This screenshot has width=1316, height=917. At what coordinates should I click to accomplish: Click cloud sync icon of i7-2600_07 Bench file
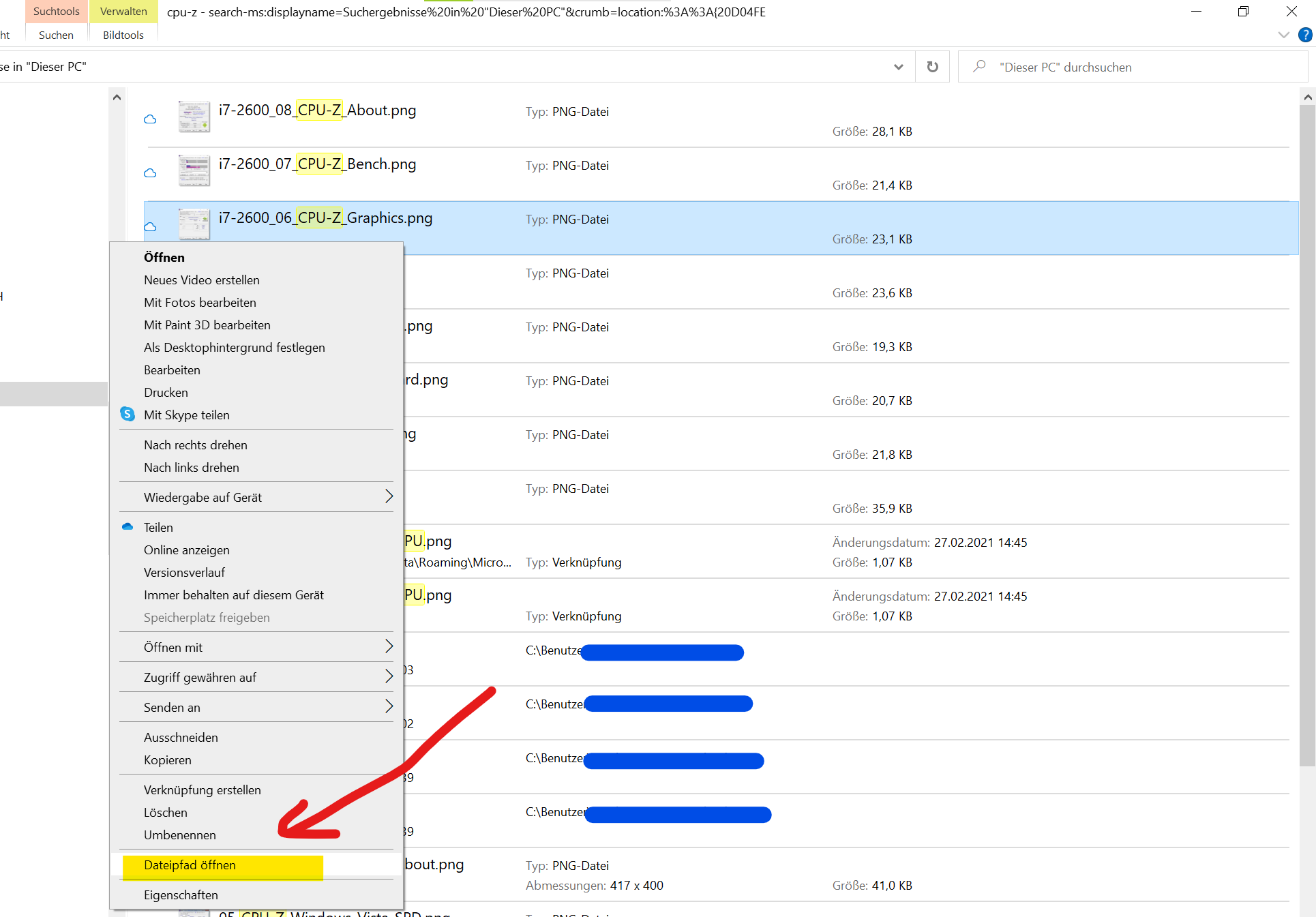tap(150, 173)
